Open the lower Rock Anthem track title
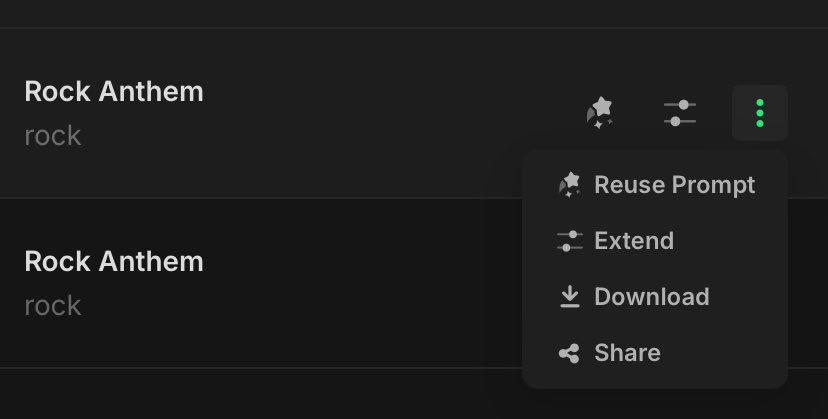Image resolution: width=828 pixels, height=419 pixels. point(114,262)
